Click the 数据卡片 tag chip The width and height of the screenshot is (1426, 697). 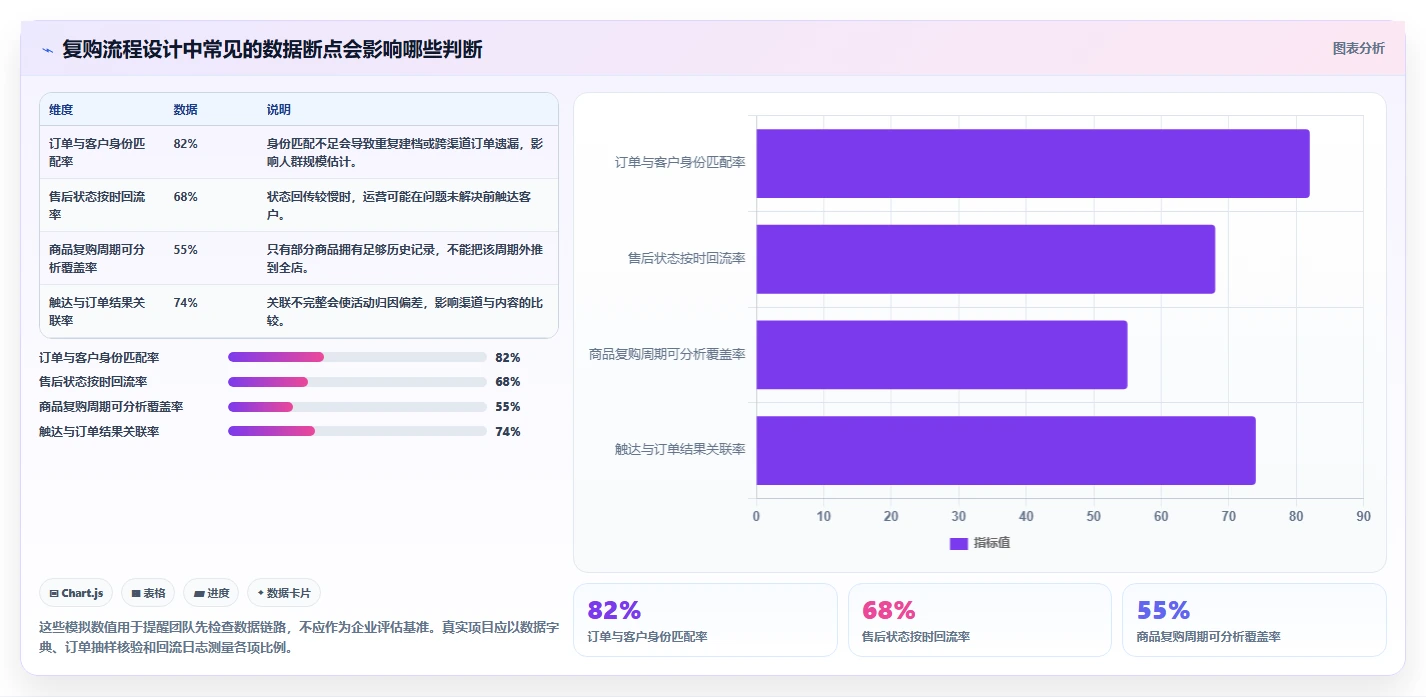click(x=284, y=593)
